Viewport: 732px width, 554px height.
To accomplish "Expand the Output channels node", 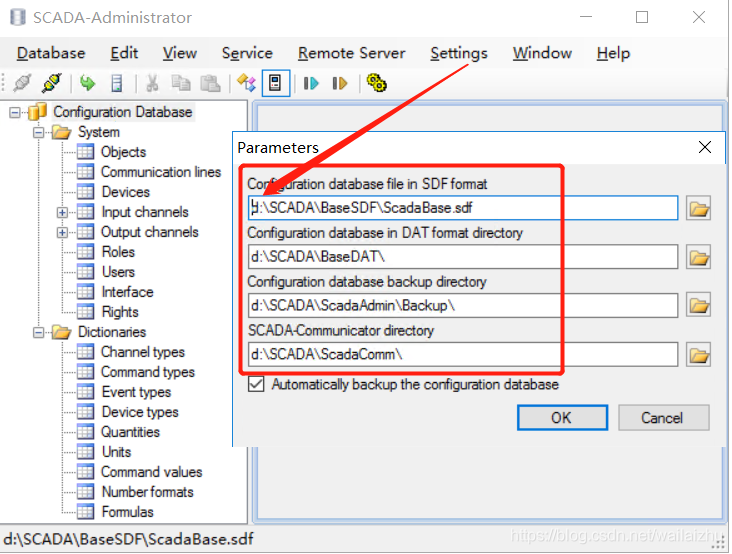I will coord(62,232).
